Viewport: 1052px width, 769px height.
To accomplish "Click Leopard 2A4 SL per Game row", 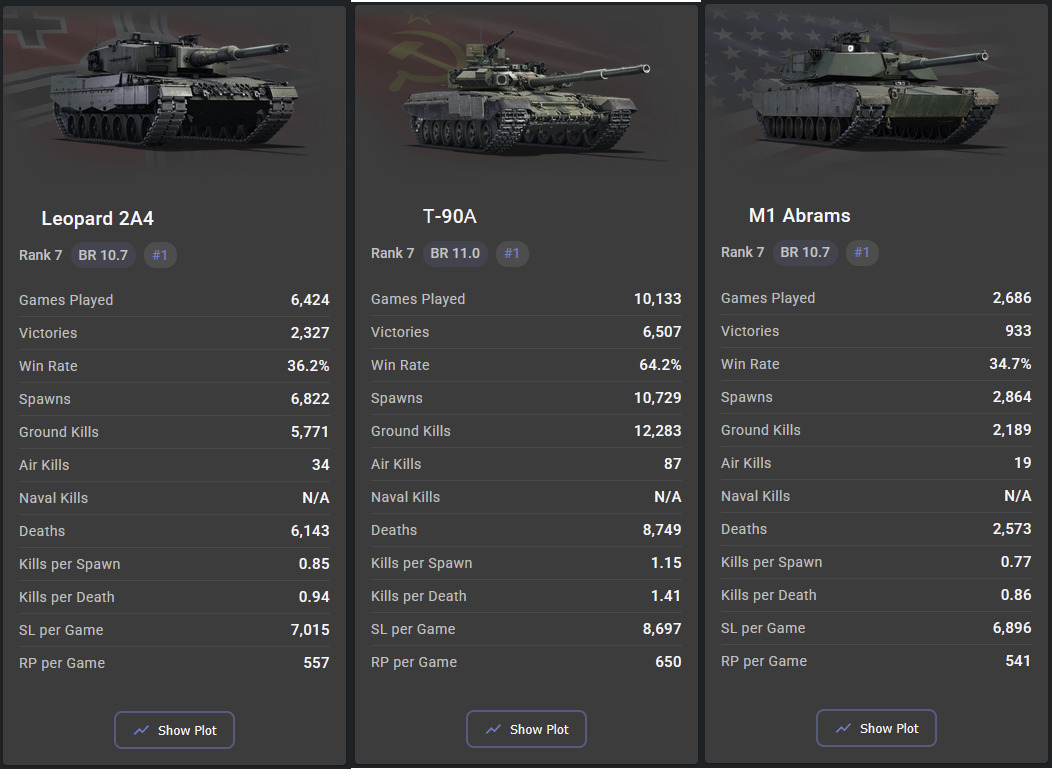I will coord(174,630).
